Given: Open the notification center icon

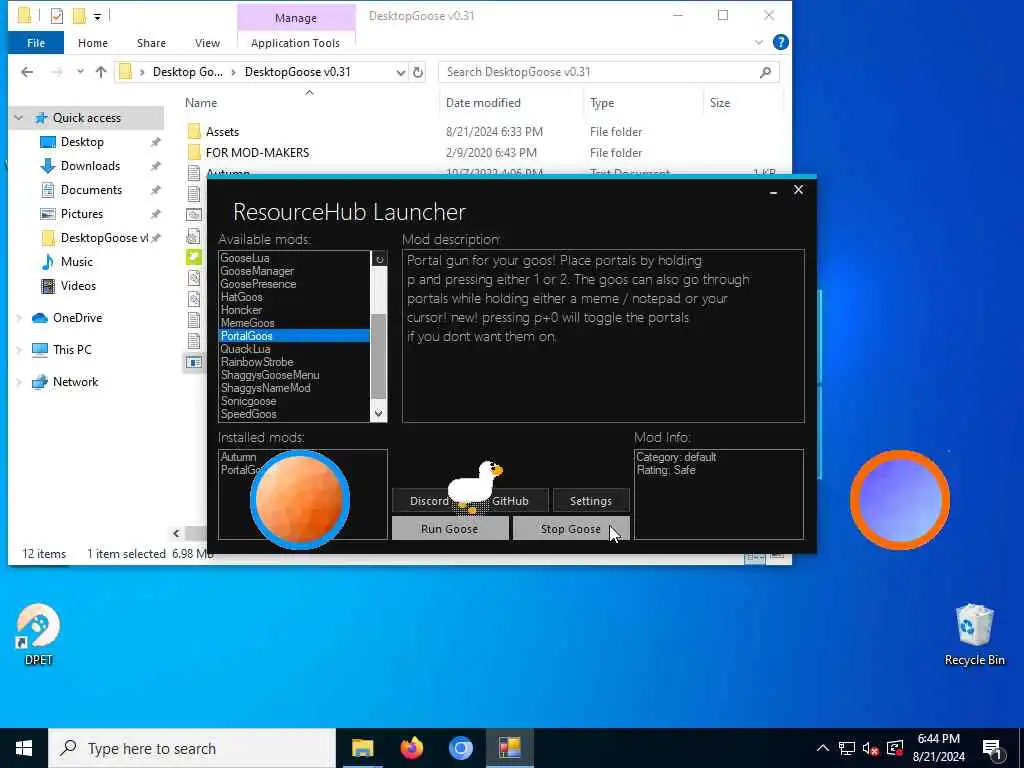Looking at the screenshot, I should coord(992,749).
